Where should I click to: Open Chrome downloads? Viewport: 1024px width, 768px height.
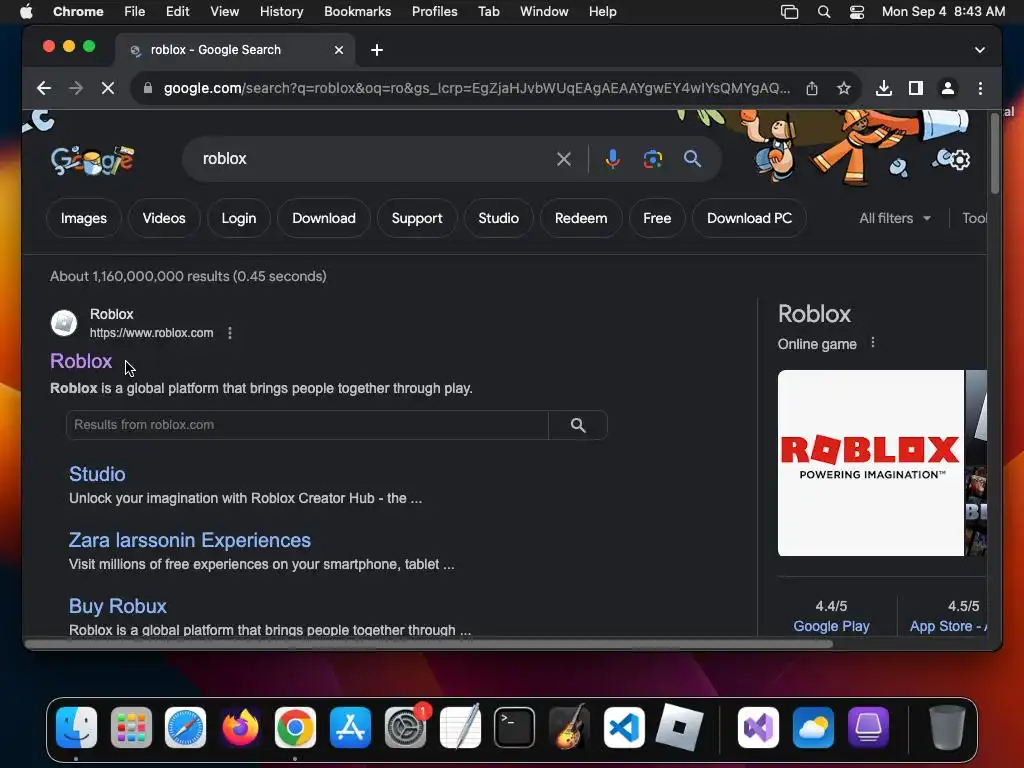(x=884, y=88)
